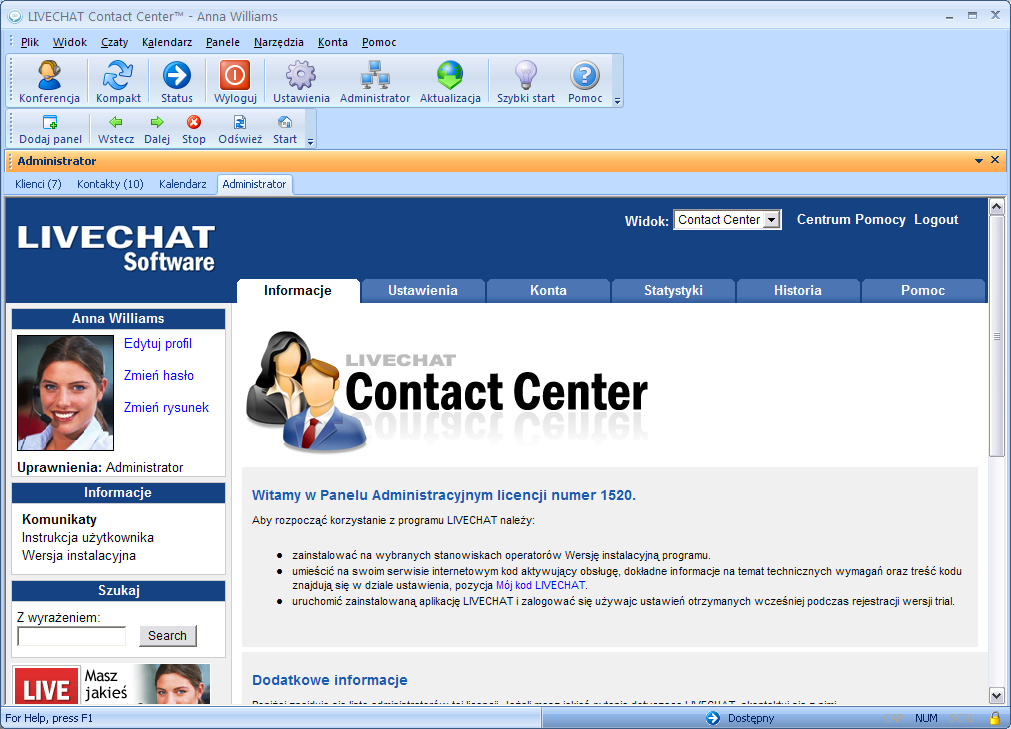Click the scrollbar up arrow
The image size is (1011, 729).
(996, 206)
